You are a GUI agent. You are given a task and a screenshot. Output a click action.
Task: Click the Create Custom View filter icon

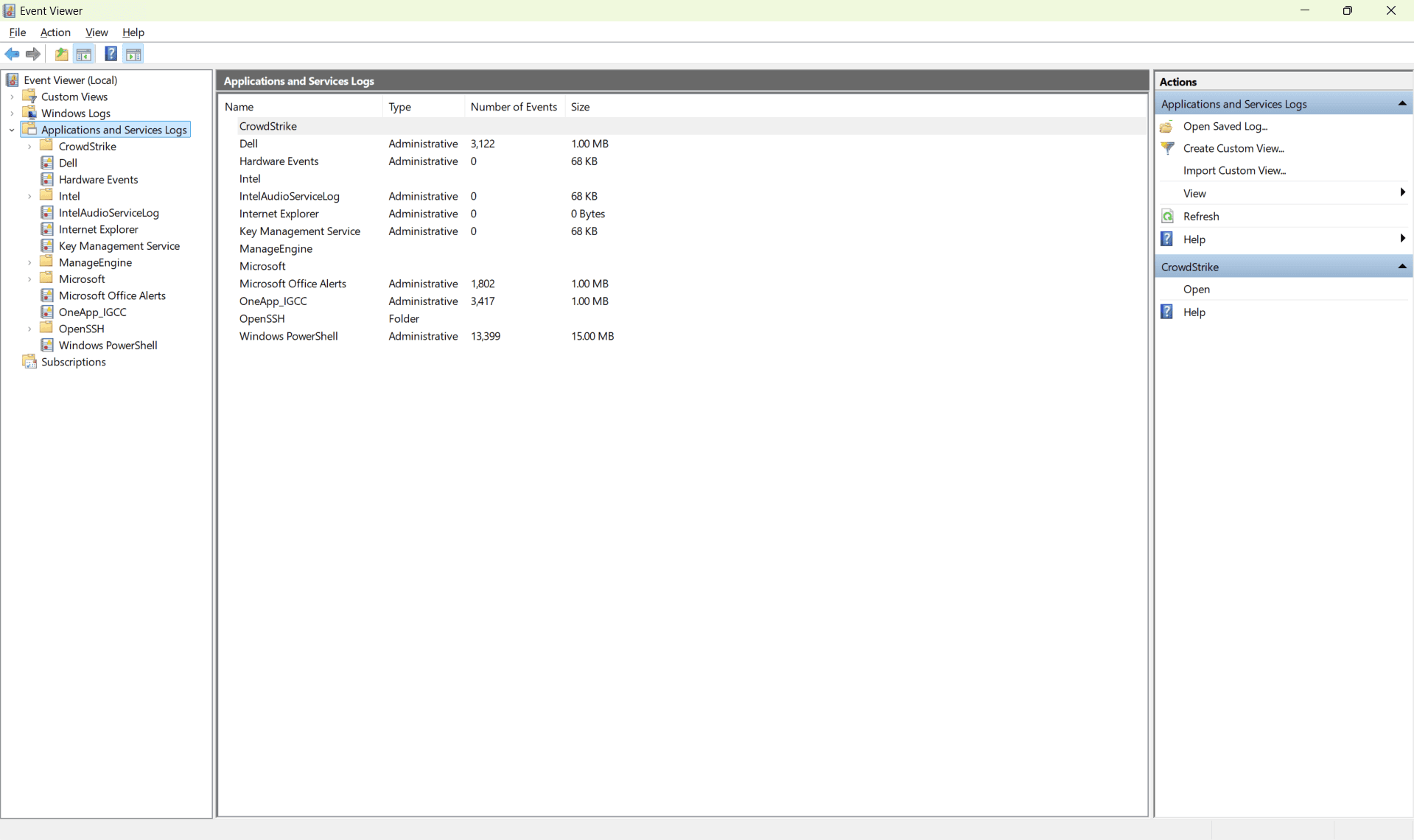pyautogui.click(x=1168, y=148)
